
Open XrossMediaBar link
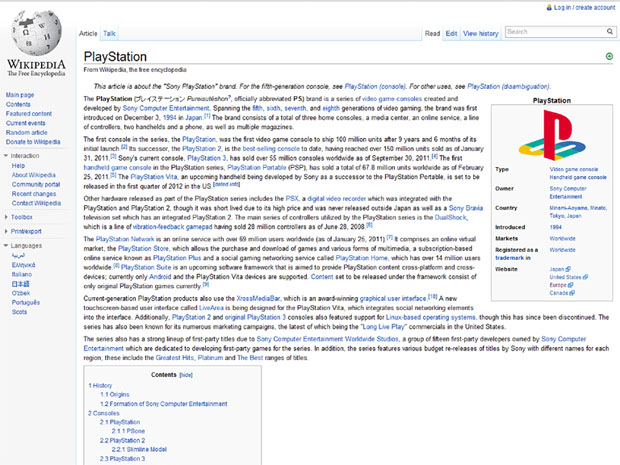click(258, 298)
